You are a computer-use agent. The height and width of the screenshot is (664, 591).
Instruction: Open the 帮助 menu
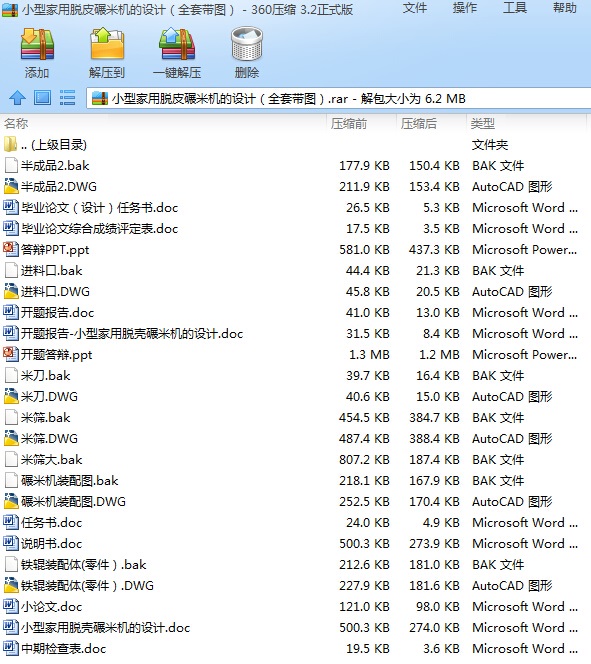[565, 8]
